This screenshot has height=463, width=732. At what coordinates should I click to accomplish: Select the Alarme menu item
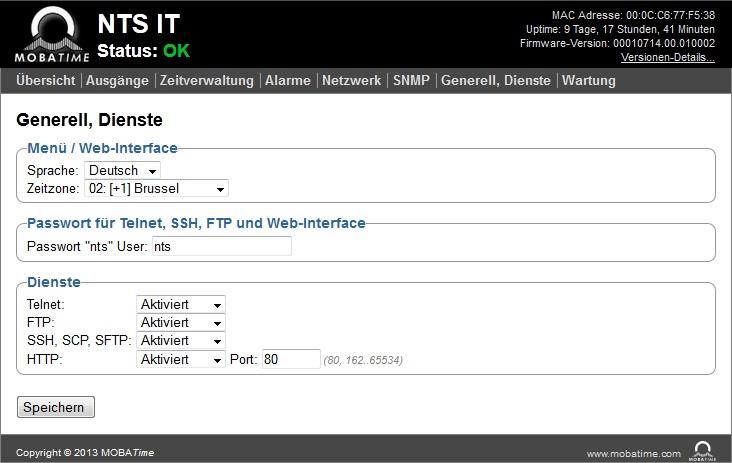point(288,80)
